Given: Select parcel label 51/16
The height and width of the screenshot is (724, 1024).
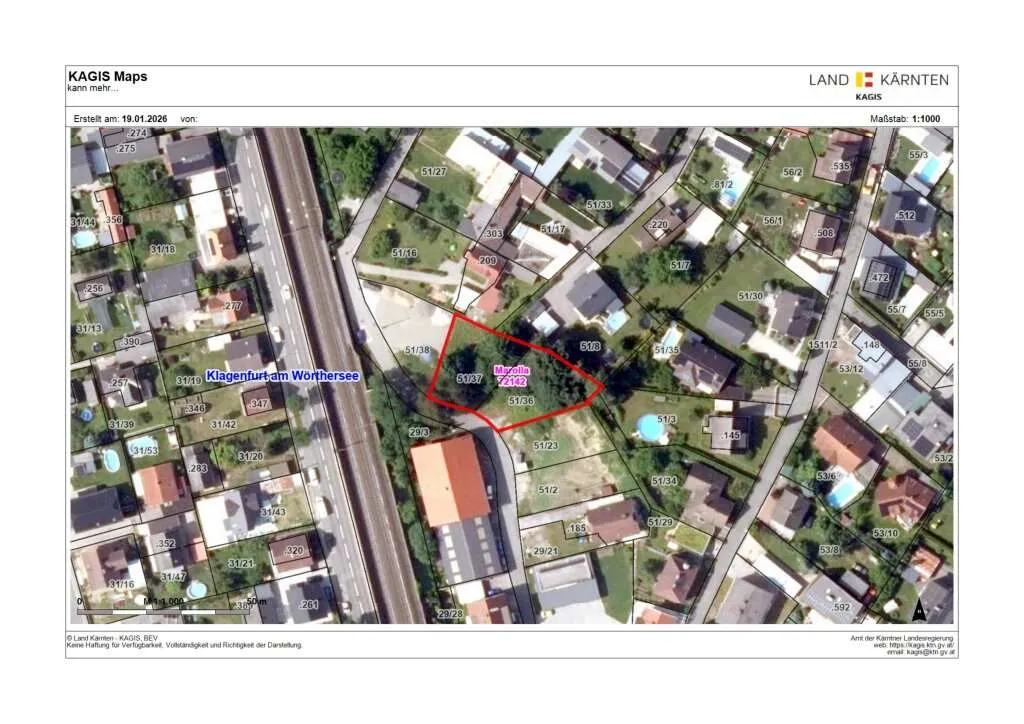Looking at the screenshot, I should pyautogui.click(x=404, y=253).
